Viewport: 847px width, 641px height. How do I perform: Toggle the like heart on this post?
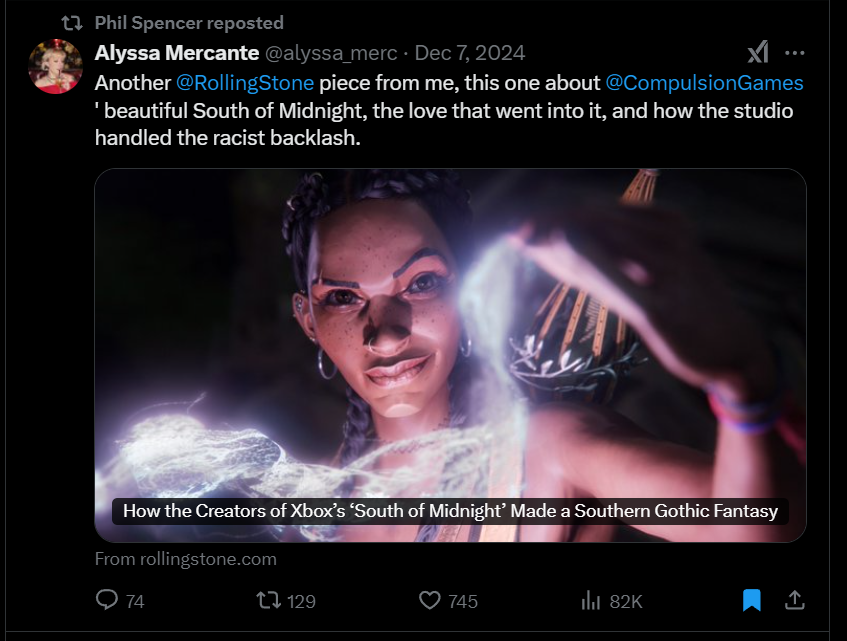pyautogui.click(x=429, y=600)
